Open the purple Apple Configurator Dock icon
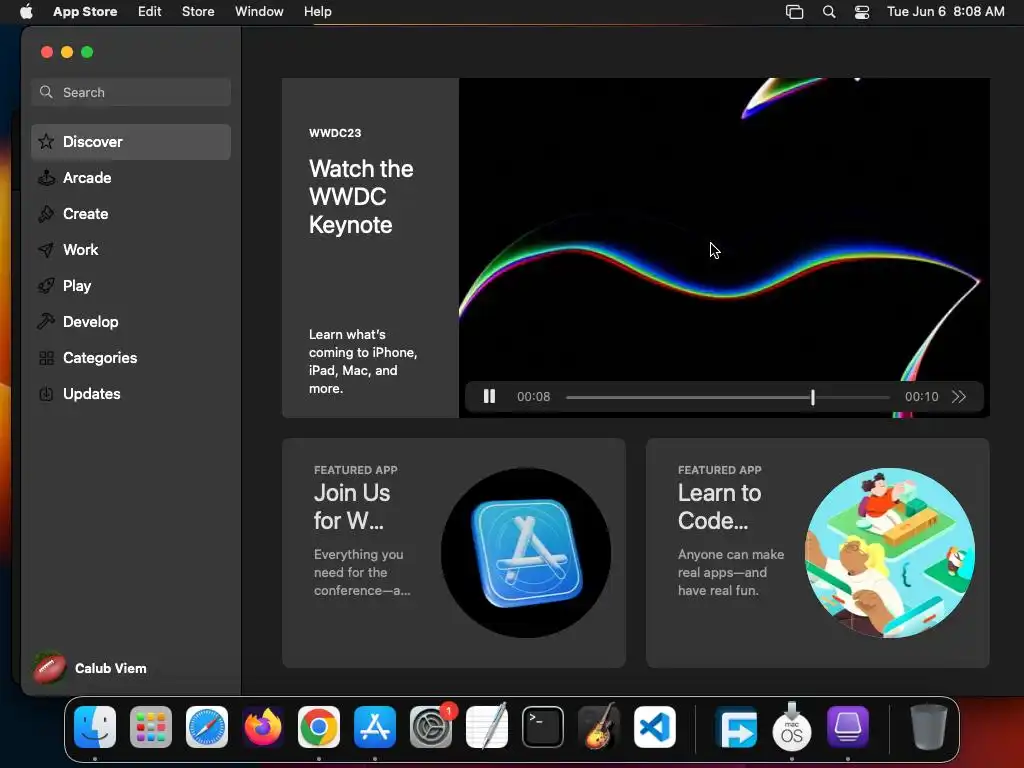The image size is (1024, 768). pyautogui.click(x=848, y=727)
